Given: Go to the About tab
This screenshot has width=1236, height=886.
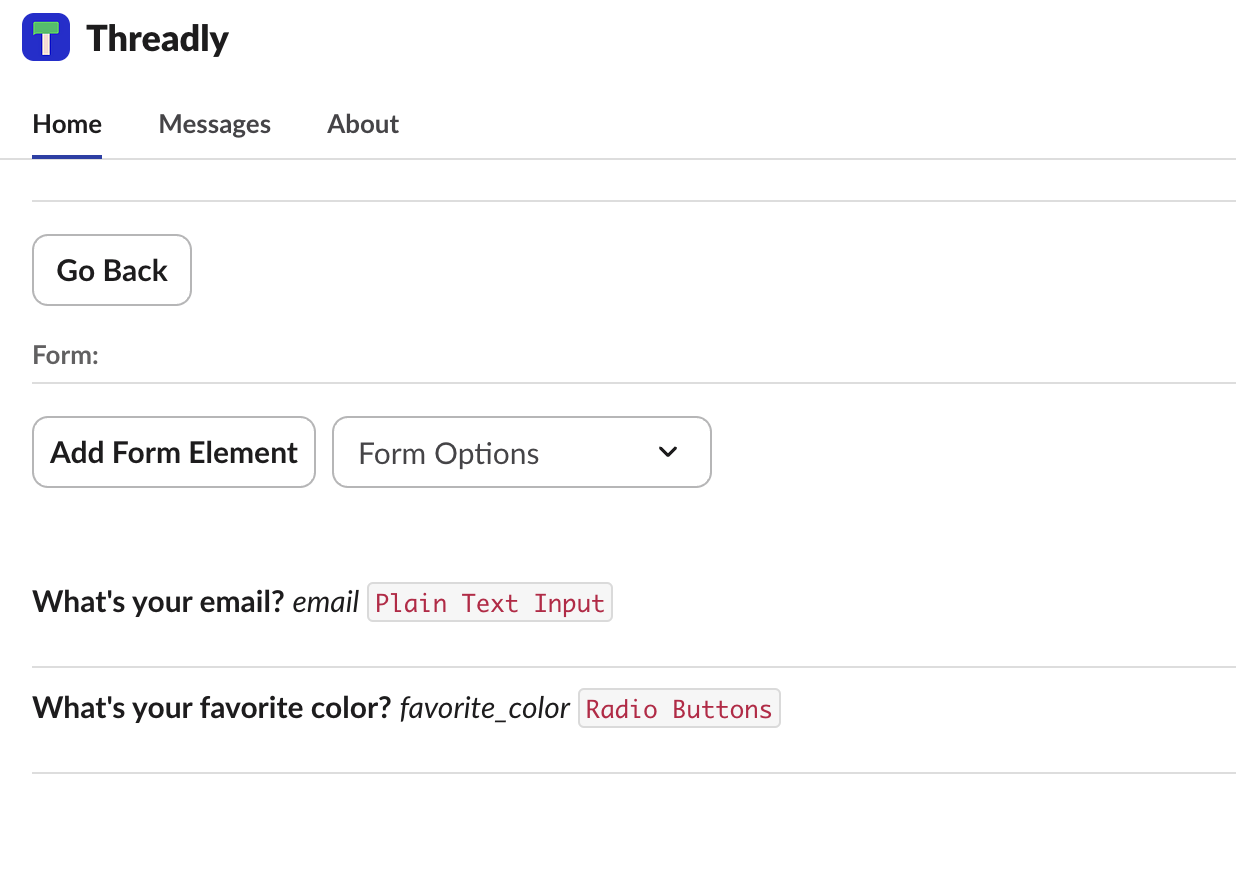Looking at the screenshot, I should tap(363, 124).
